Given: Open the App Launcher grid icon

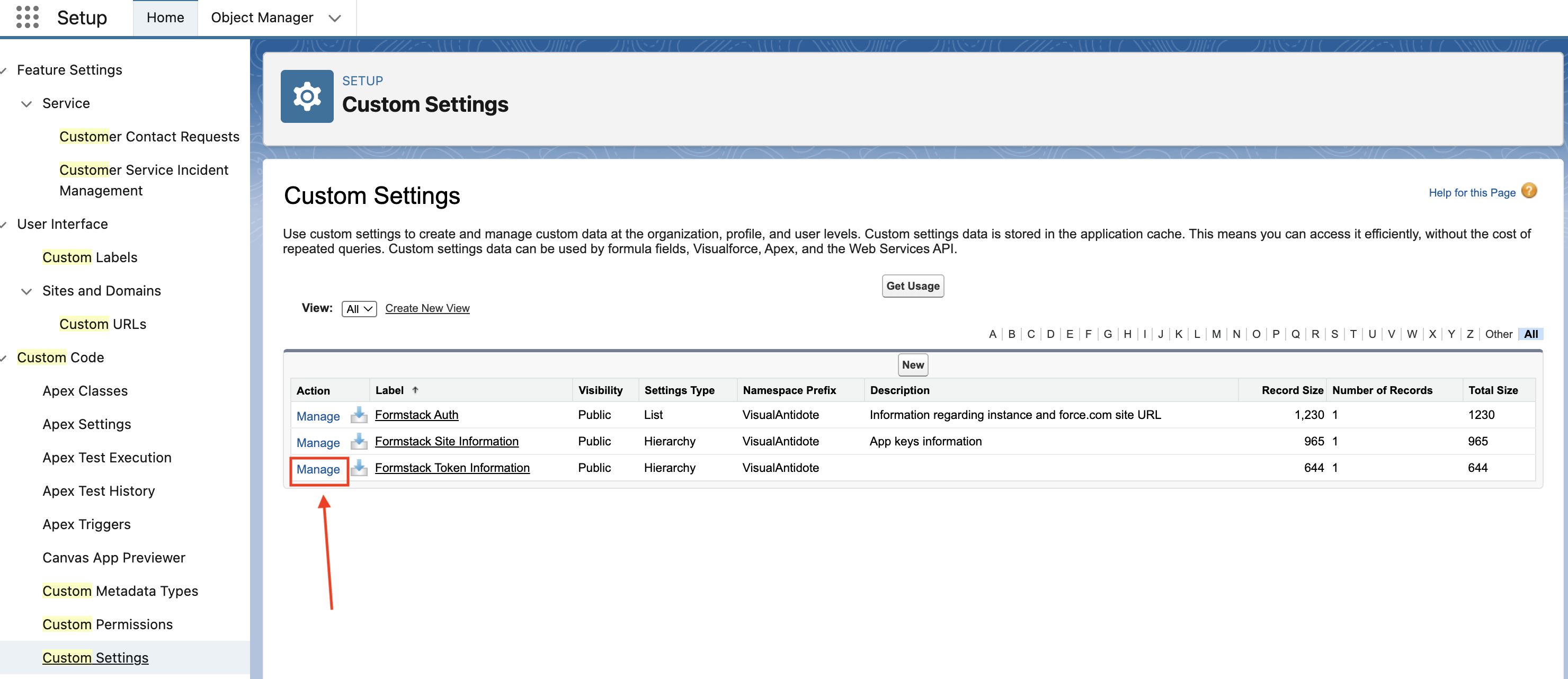Looking at the screenshot, I should pos(27,17).
